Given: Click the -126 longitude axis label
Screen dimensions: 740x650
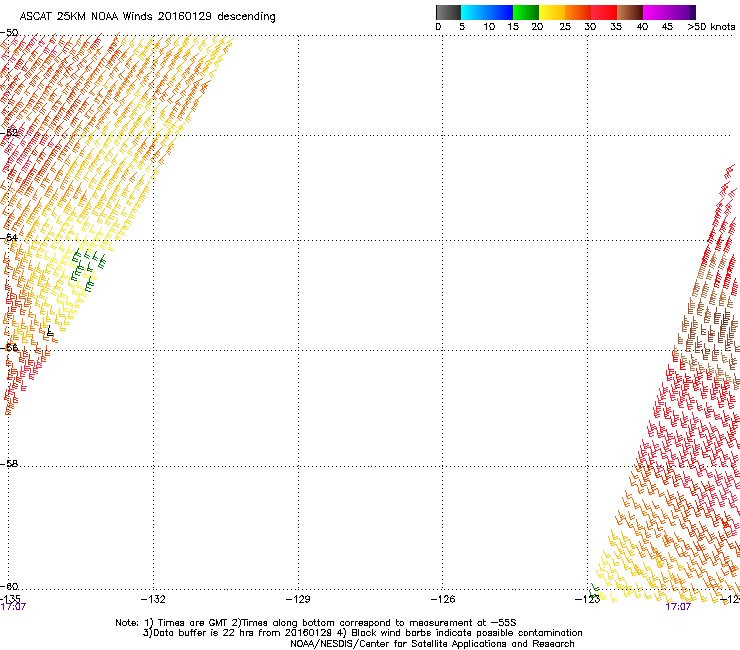Looking at the screenshot, I should (x=443, y=599).
